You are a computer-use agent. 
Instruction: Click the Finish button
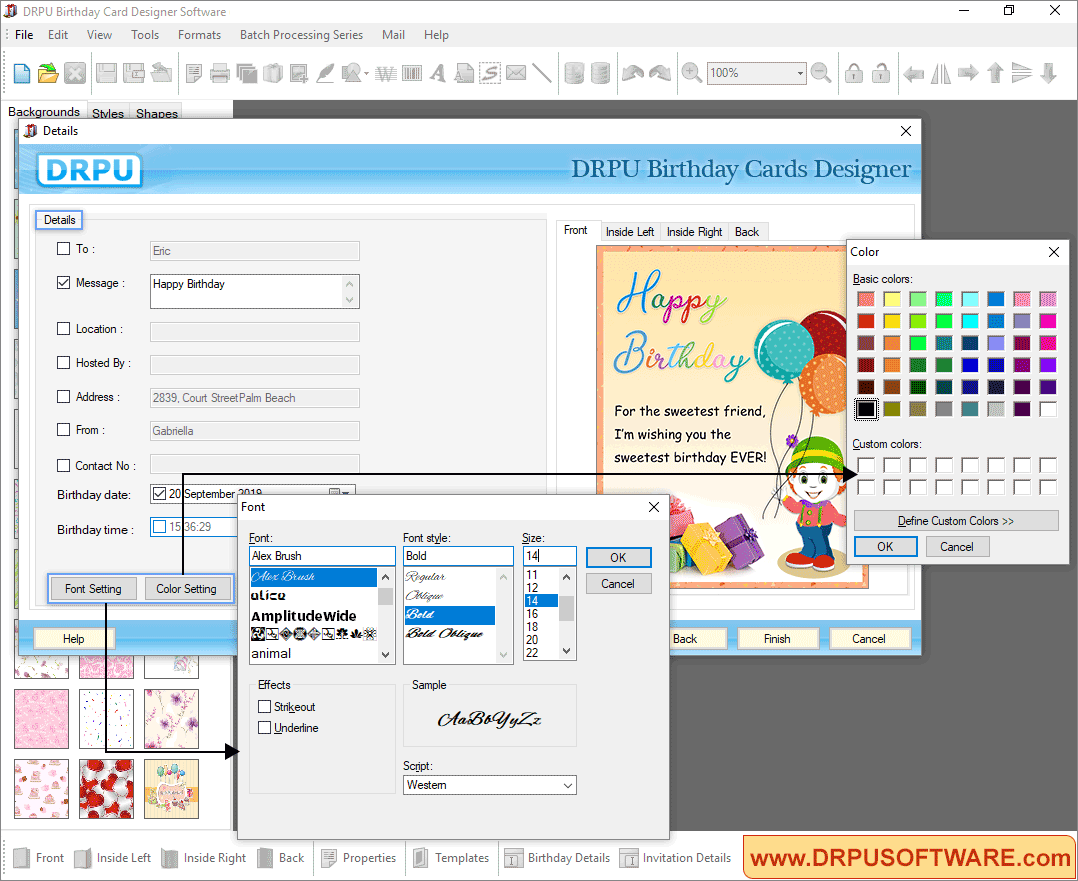point(778,639)
